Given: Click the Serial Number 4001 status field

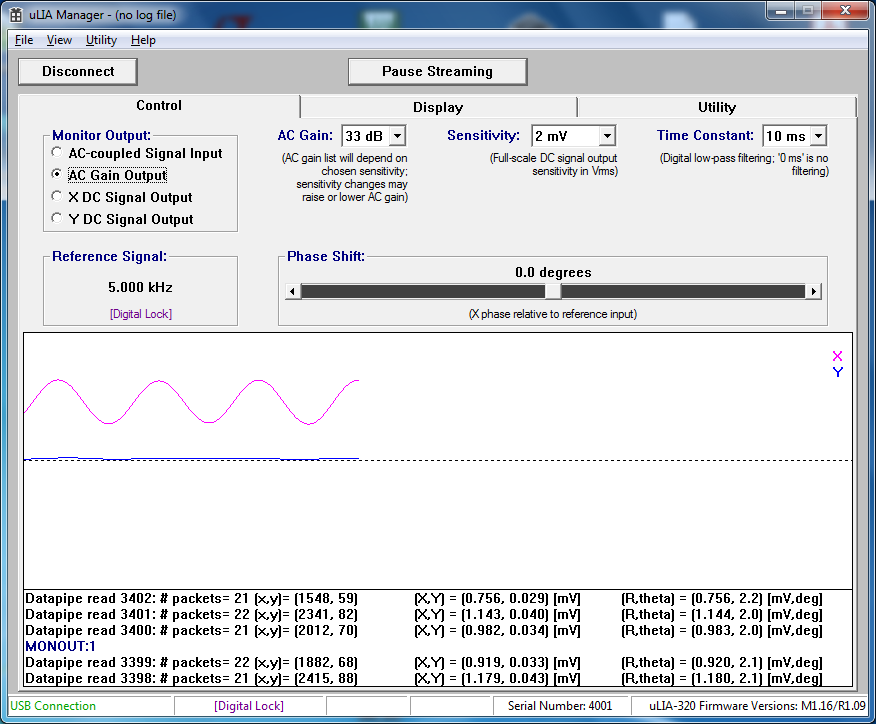Looking at the screenshot, I should [x=561, y=705].
